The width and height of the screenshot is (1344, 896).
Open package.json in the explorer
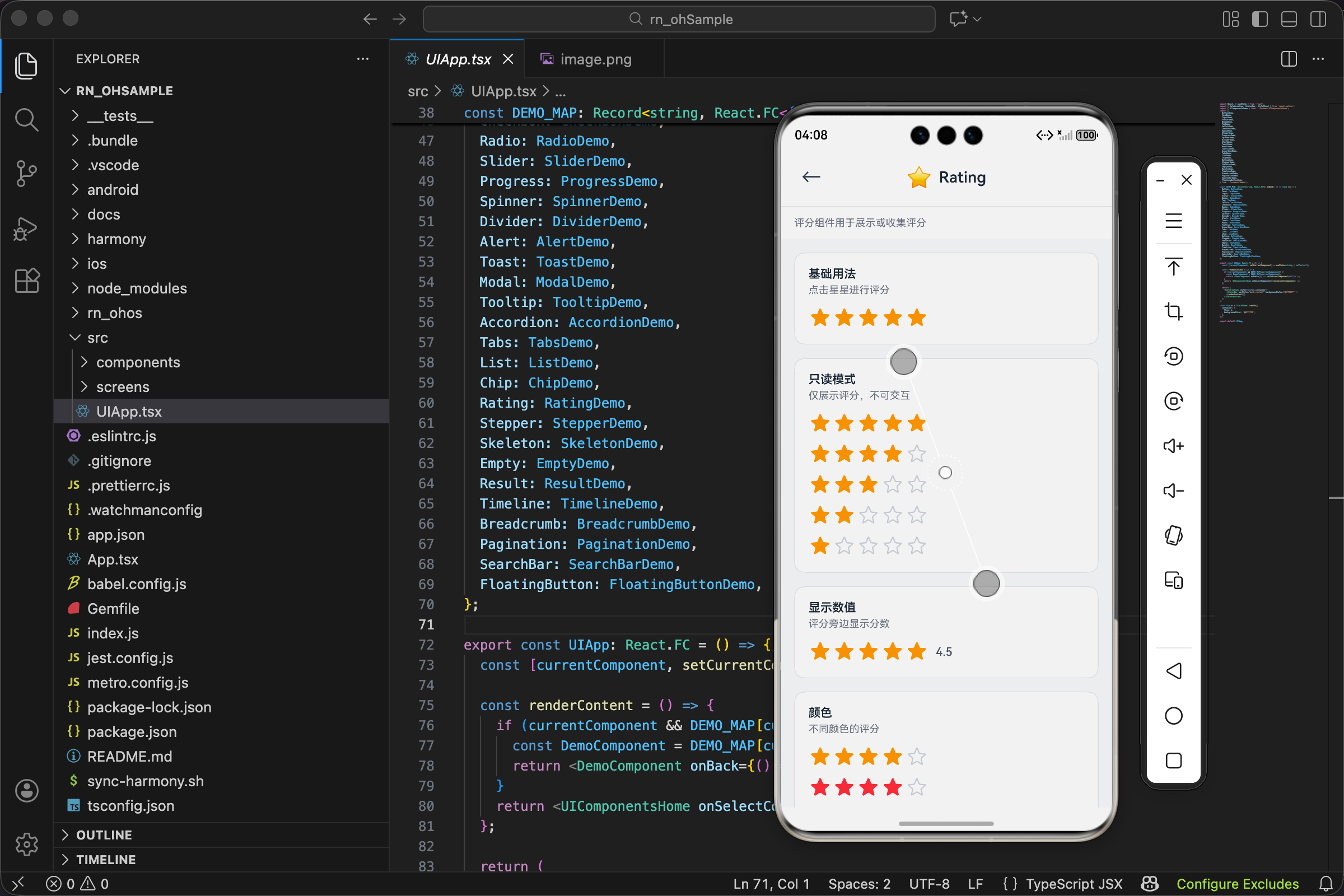(x=132, y=731)
